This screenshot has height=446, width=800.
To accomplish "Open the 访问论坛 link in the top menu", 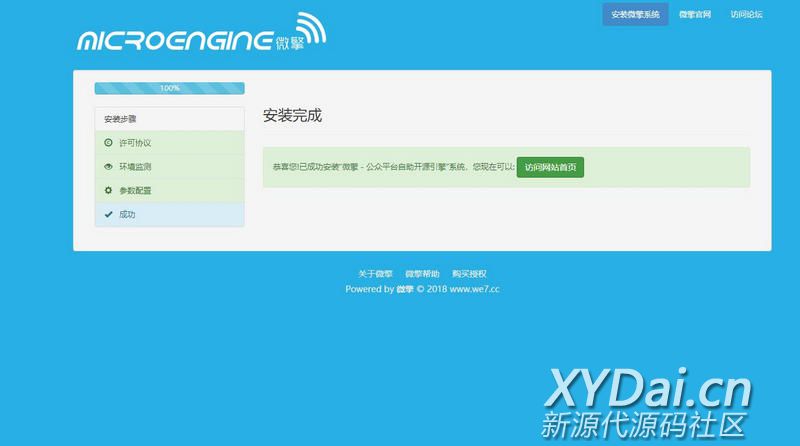I will coord(746,14).
